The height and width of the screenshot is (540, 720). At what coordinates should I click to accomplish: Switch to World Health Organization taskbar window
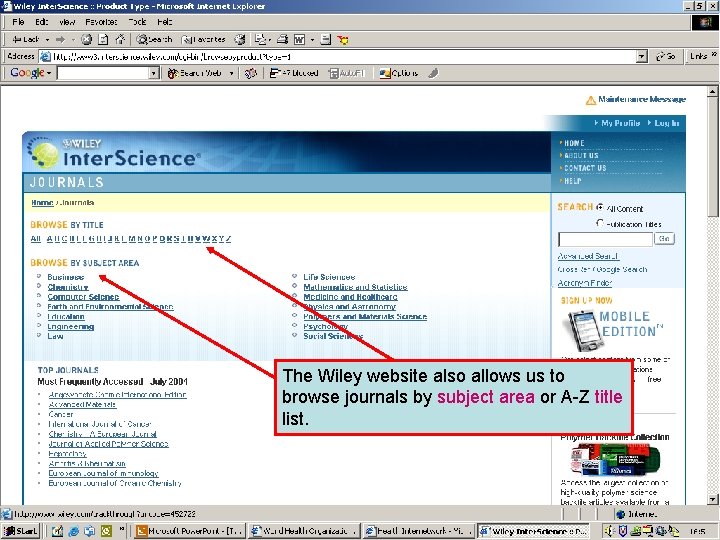coord(304,531)
